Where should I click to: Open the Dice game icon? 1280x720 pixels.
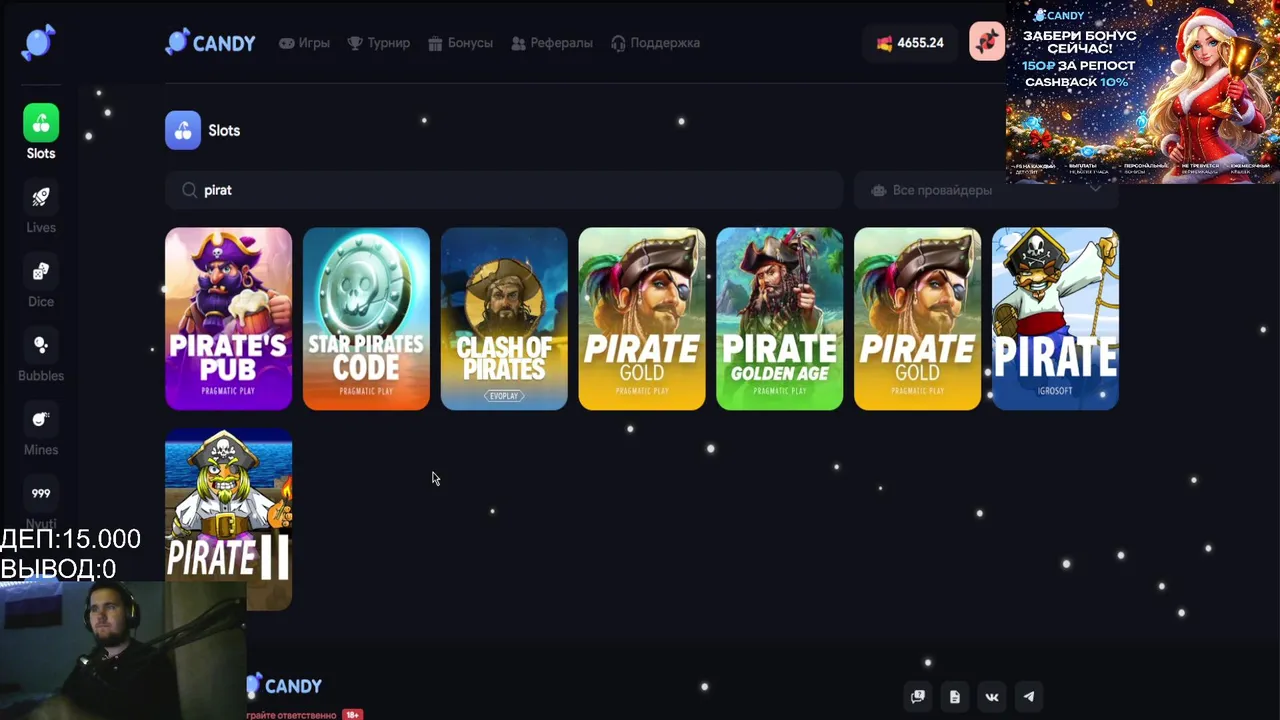(x=41, y=271)
